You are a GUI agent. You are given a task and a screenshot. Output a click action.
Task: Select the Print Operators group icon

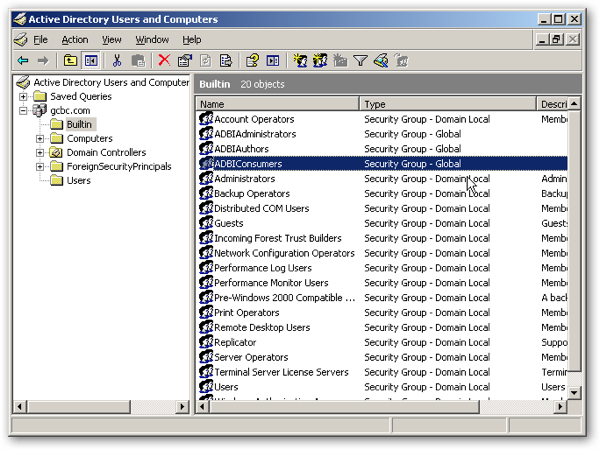point(206,312)
